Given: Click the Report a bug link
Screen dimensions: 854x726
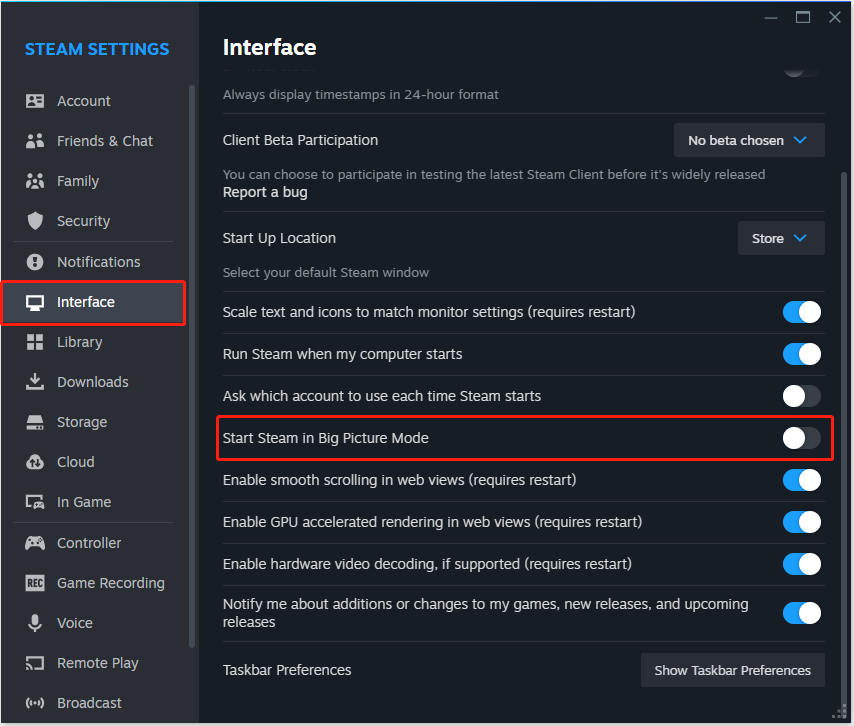Looking at the screenshot, I should (x=265, y=192).
